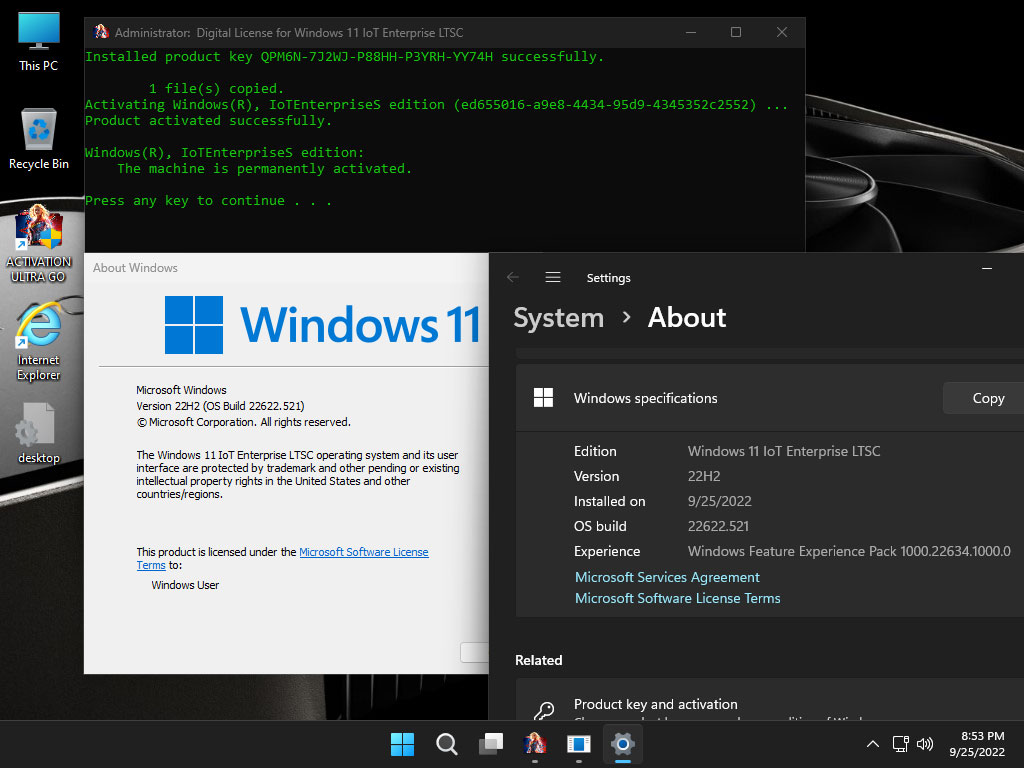Click "Windows User" licensee text

point(185,585)
